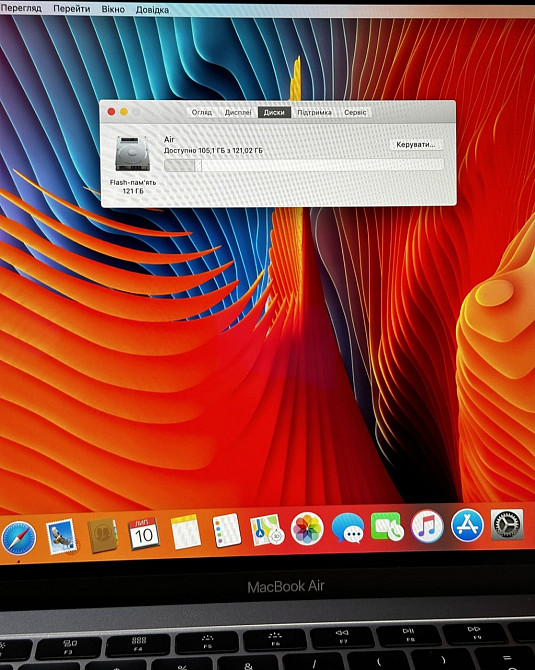
Task: Open the Підтримка tab
Action: tap(314, 112)
